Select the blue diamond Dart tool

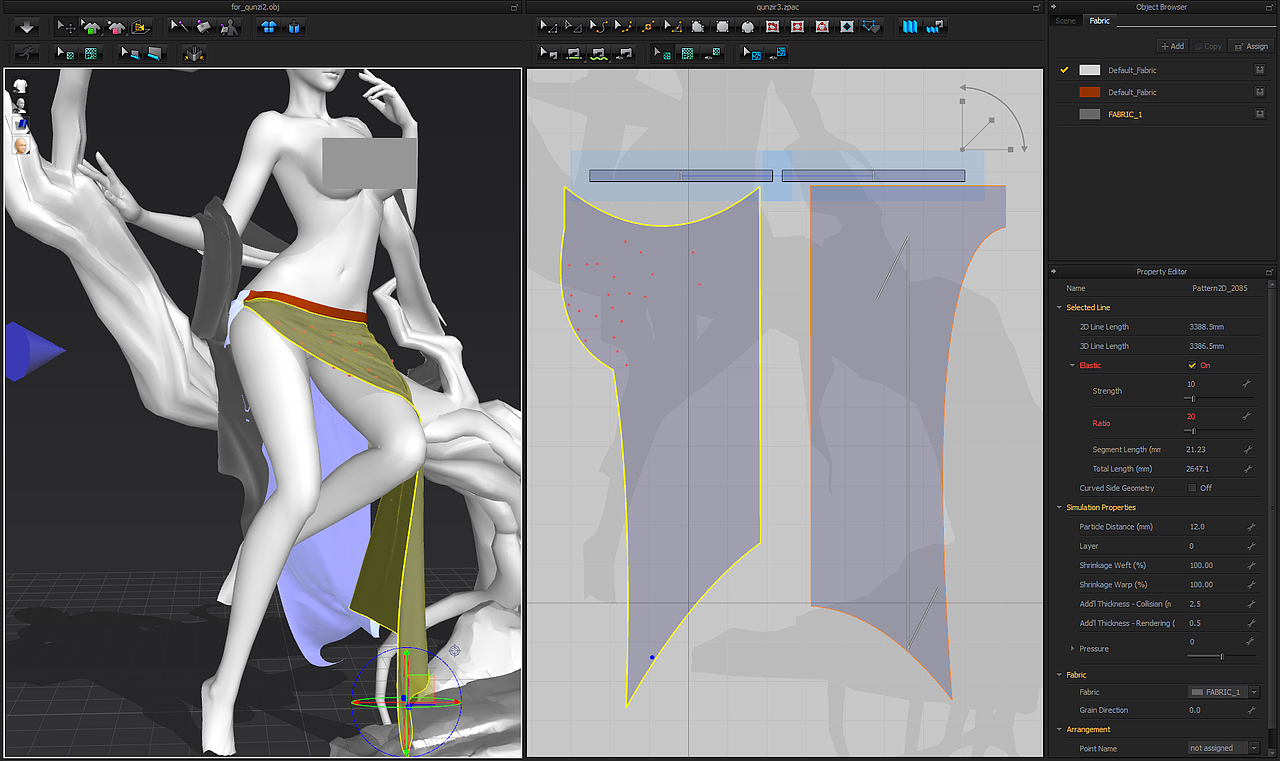click(x=847, y=27)
